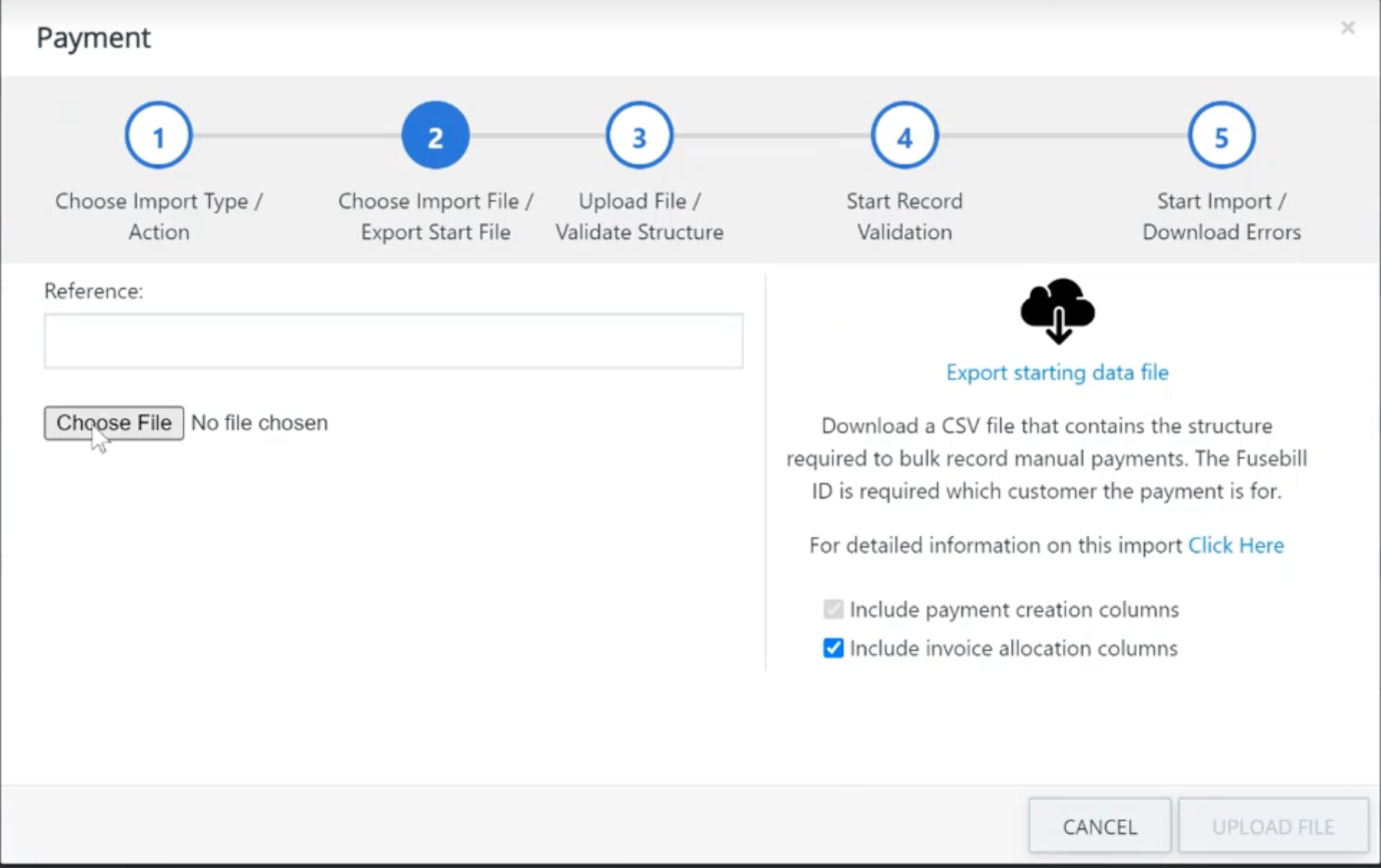Uncheck Include invoice allocation columns
1381x868 pixels.
(x=833, y=648)
